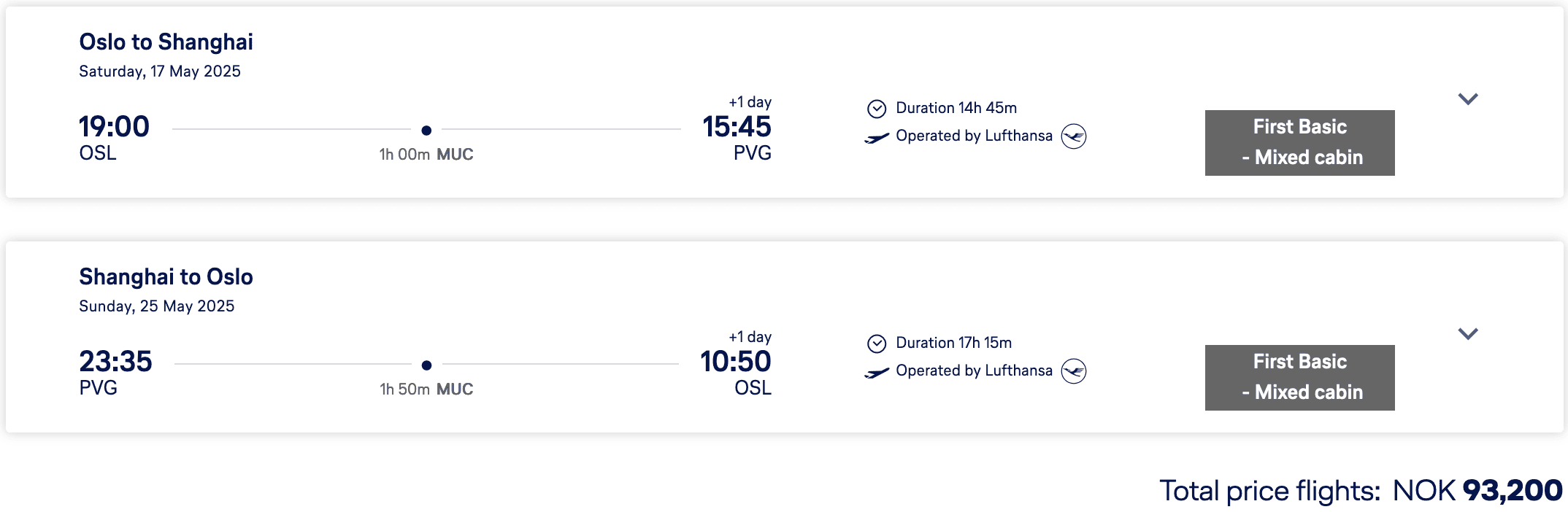Screen dimensions: 1568x512
Task: Click airplane icon on the 25 May flight
Action: coord(876,372)
